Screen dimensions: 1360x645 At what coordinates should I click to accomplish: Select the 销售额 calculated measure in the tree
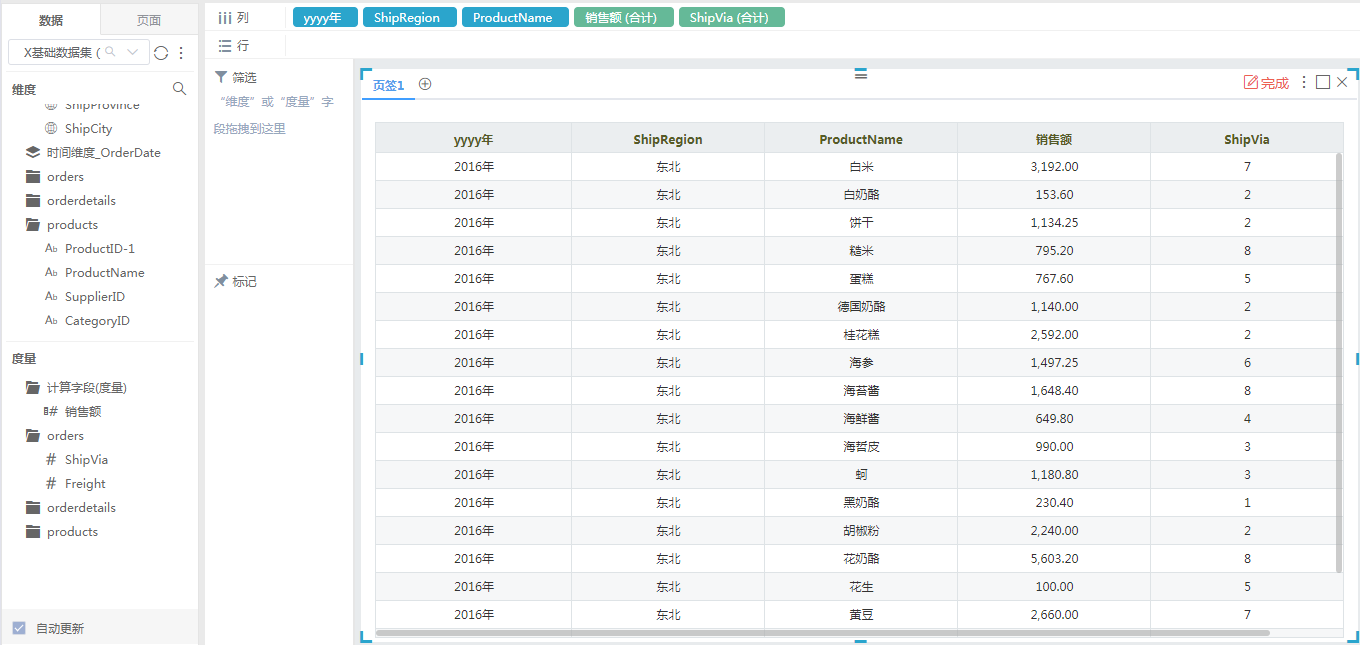[x=83, y=412]
